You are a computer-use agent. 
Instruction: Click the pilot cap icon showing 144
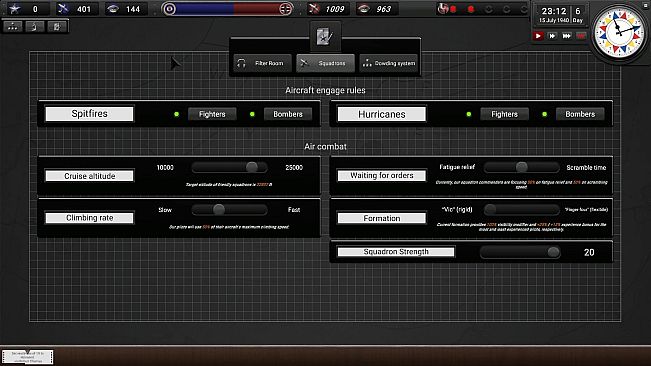(113, 9)
